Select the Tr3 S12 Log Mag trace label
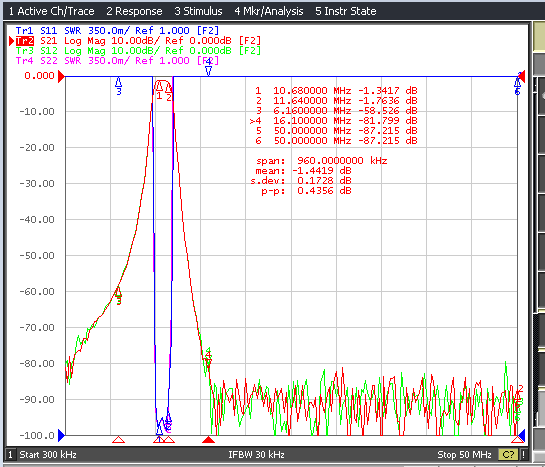The height and width of the screenshot is (467, 545). [x=138, y=51]
